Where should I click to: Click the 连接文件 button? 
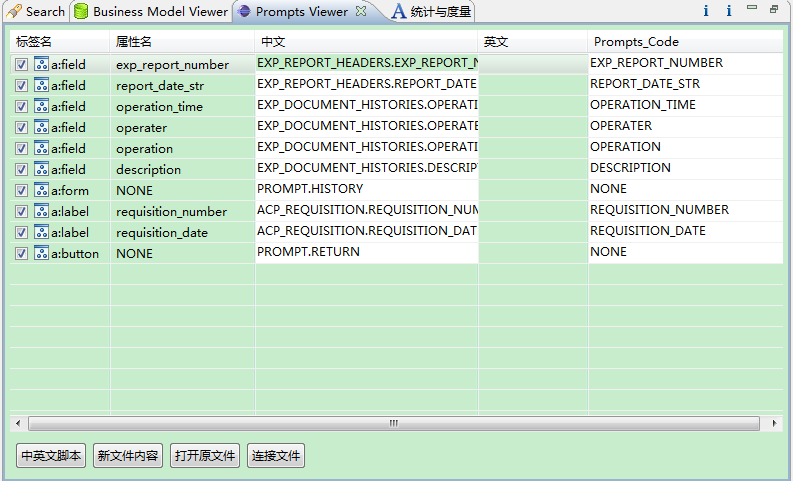(275, 456)
